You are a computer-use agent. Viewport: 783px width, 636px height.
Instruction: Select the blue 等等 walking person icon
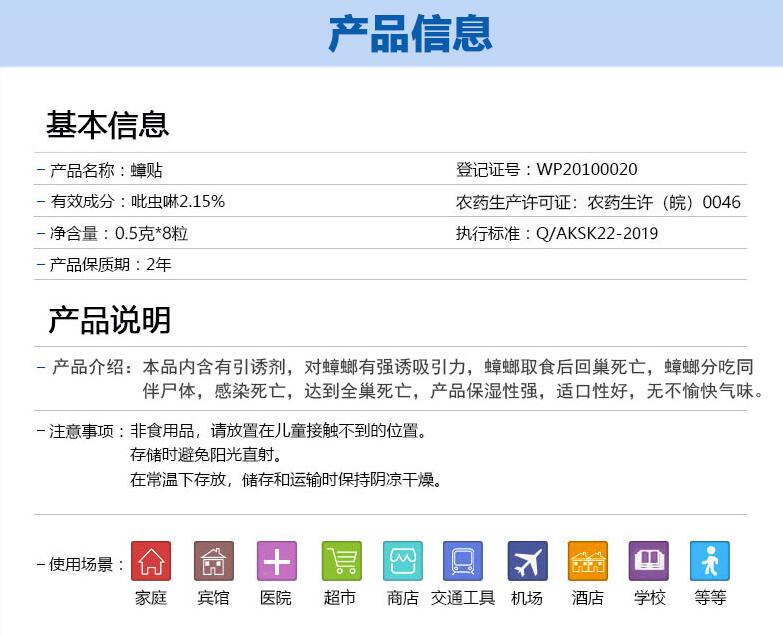coord(710,561)
